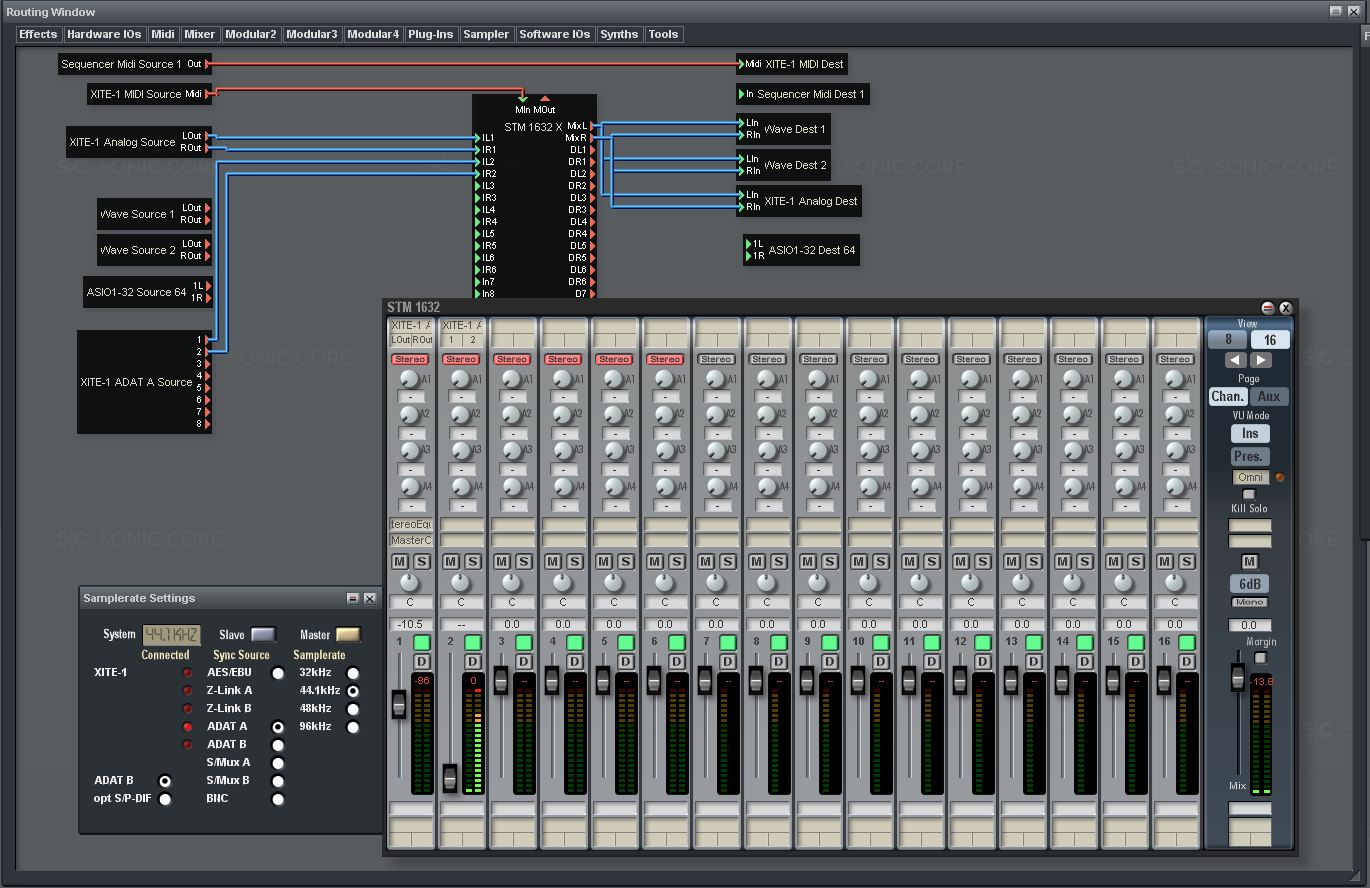Screen dimensions: 1370x888
Task: Click the MasterC insert slot on channel 1
Action: (410, 540)
